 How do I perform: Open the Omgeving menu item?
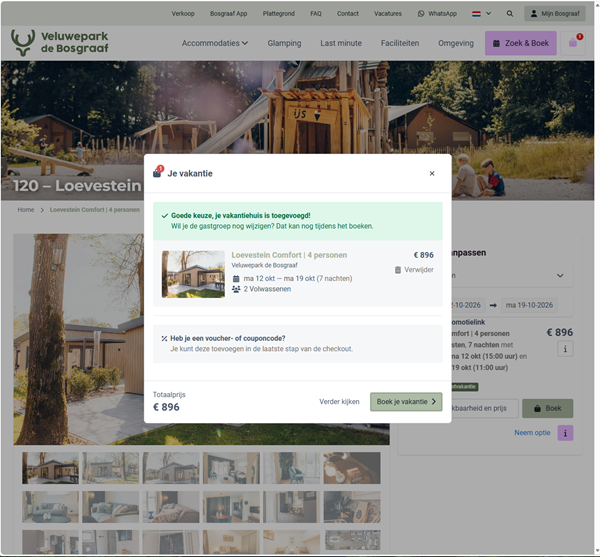tap(456, 43)
